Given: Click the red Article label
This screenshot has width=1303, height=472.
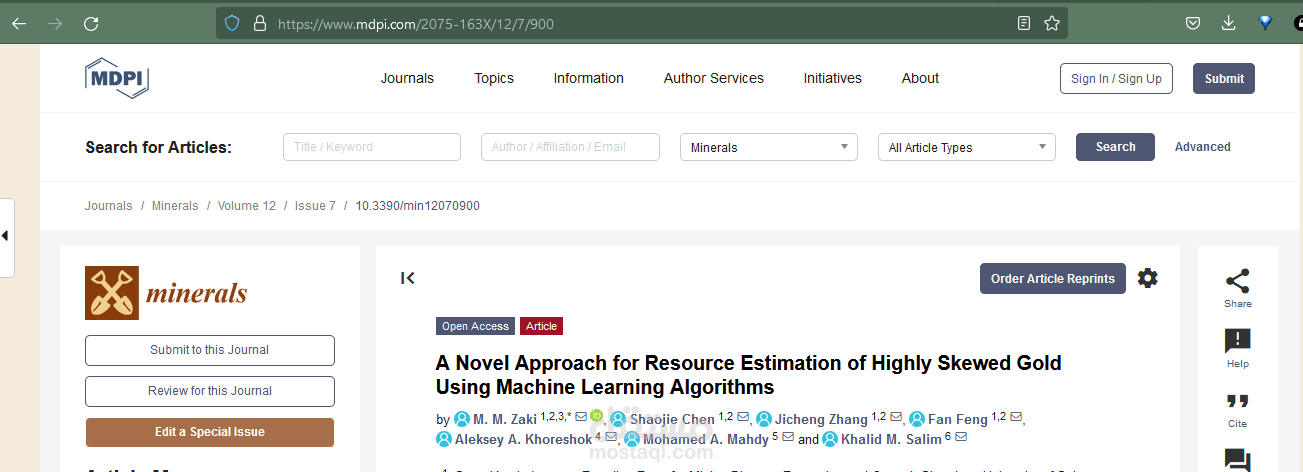Looking at the screenshot, I should click(x=541, y=326).
